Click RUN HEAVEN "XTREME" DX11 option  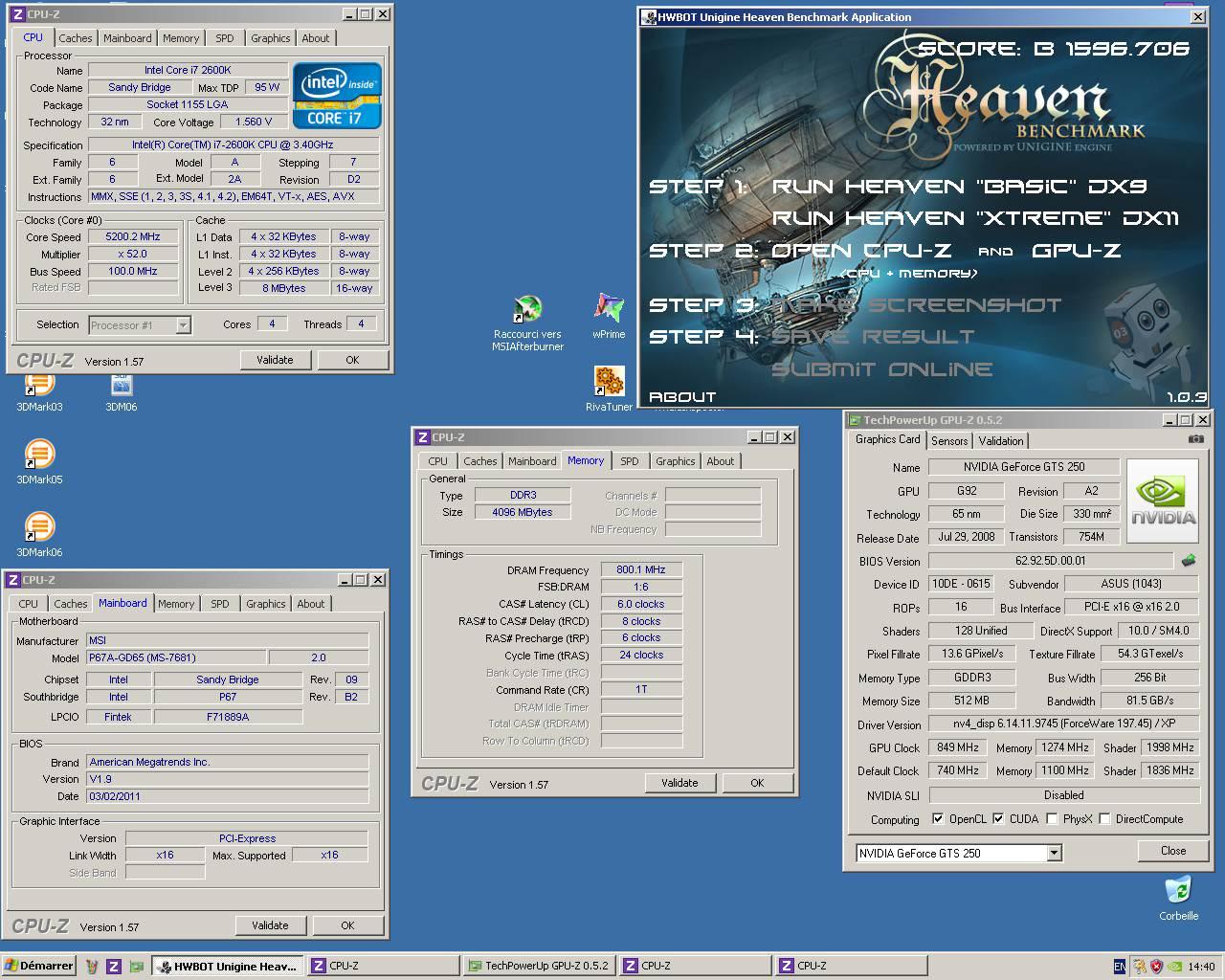pos(975,218)
